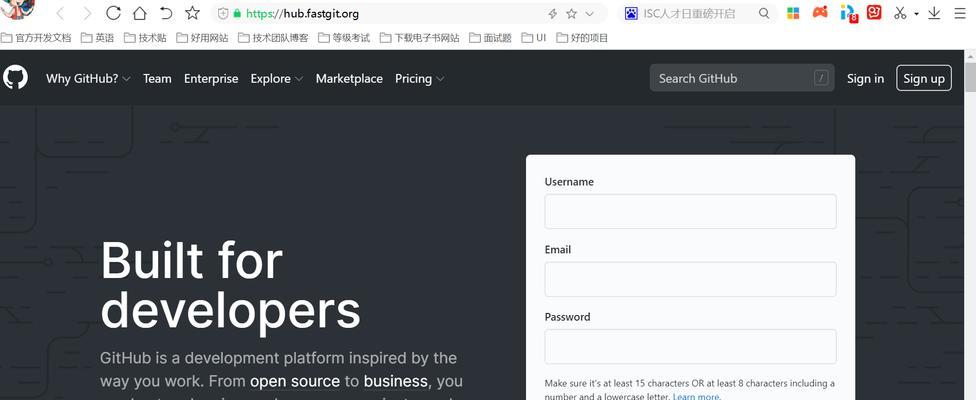The width and height of the screenshot is (976, 400).
Task: Click the red square extension icon
Action: 875,12
